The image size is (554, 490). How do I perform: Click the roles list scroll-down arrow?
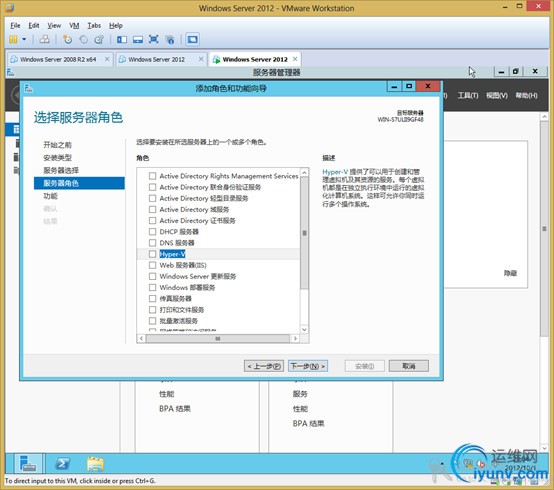click(304, 329)
